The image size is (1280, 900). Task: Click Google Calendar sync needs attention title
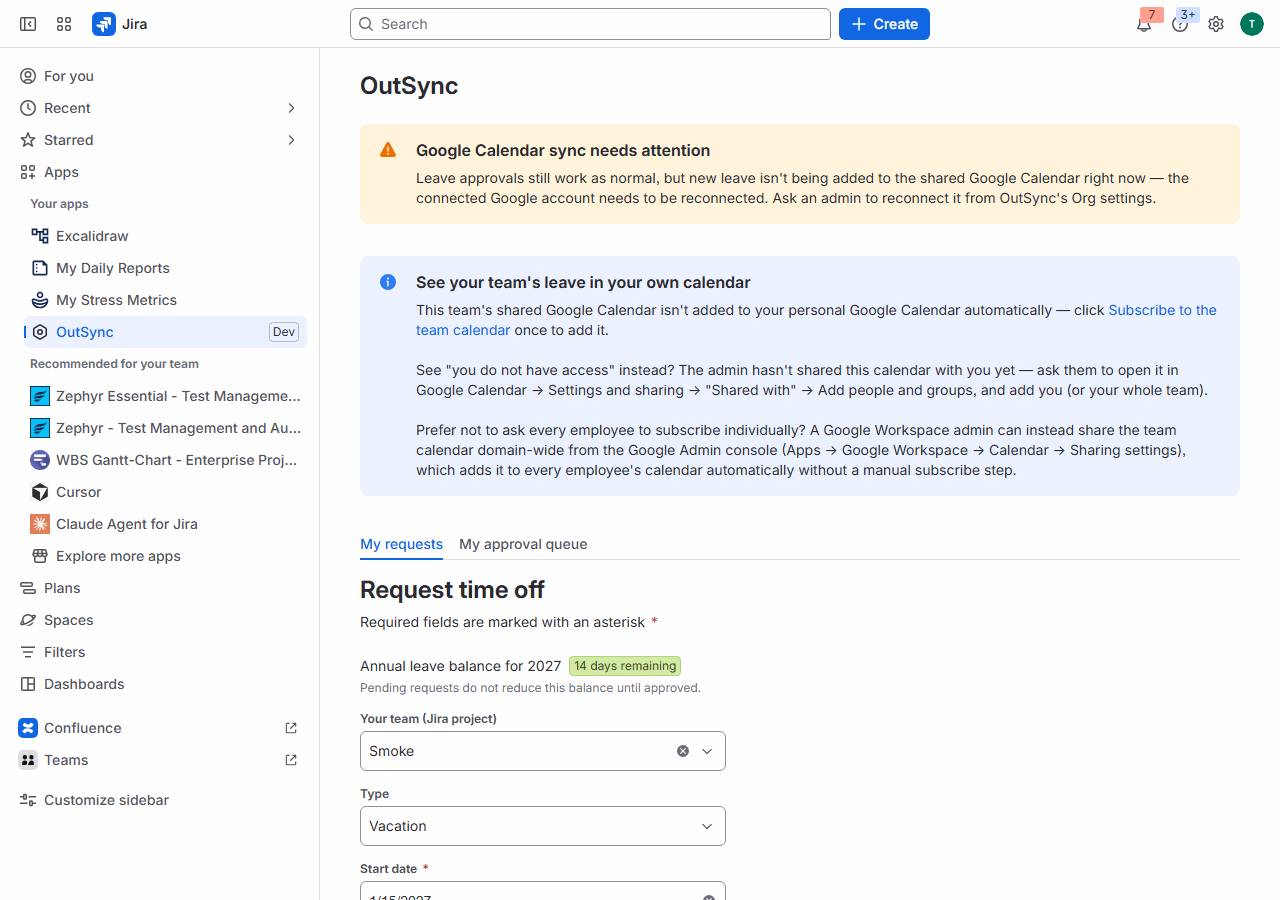[563, 150]
